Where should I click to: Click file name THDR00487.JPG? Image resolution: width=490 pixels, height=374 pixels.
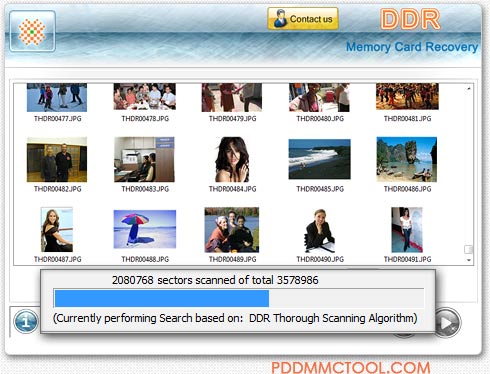coord(58,259)
